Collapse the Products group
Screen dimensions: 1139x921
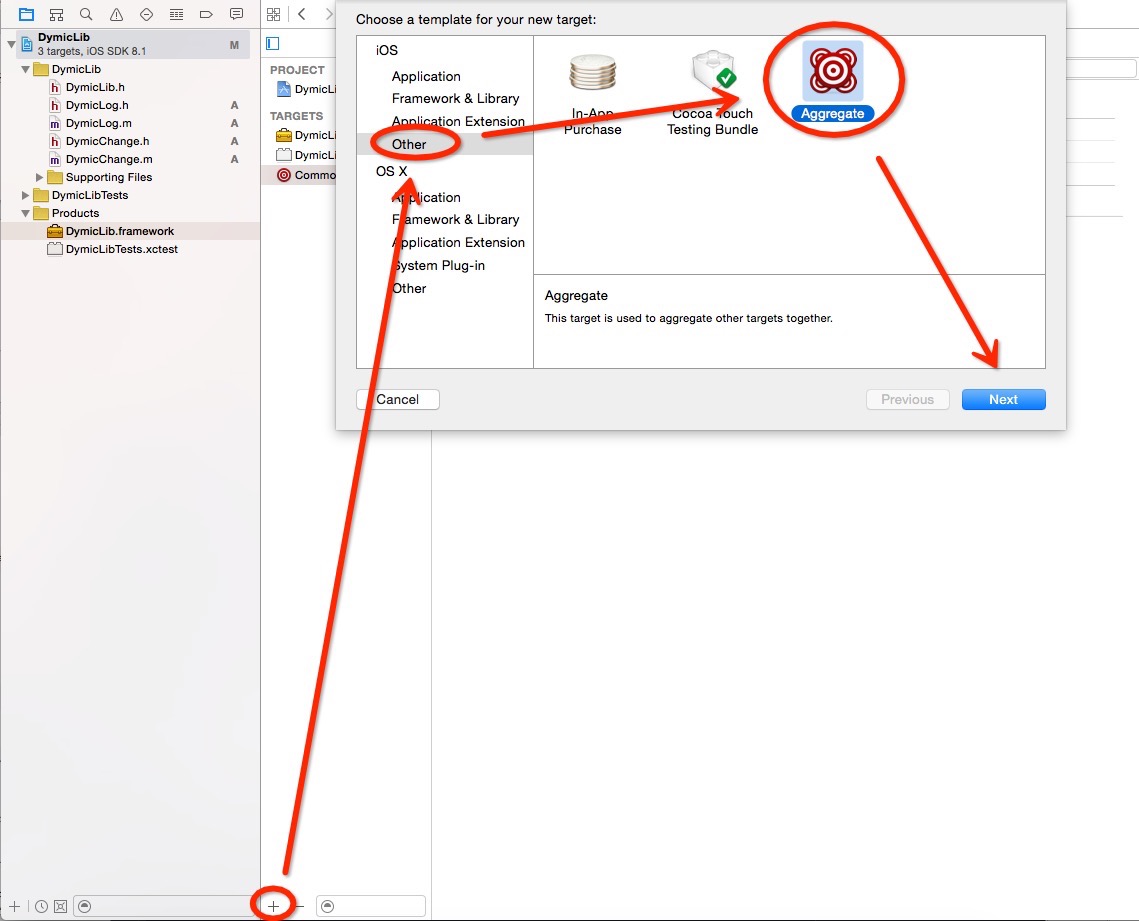(24, 213)
